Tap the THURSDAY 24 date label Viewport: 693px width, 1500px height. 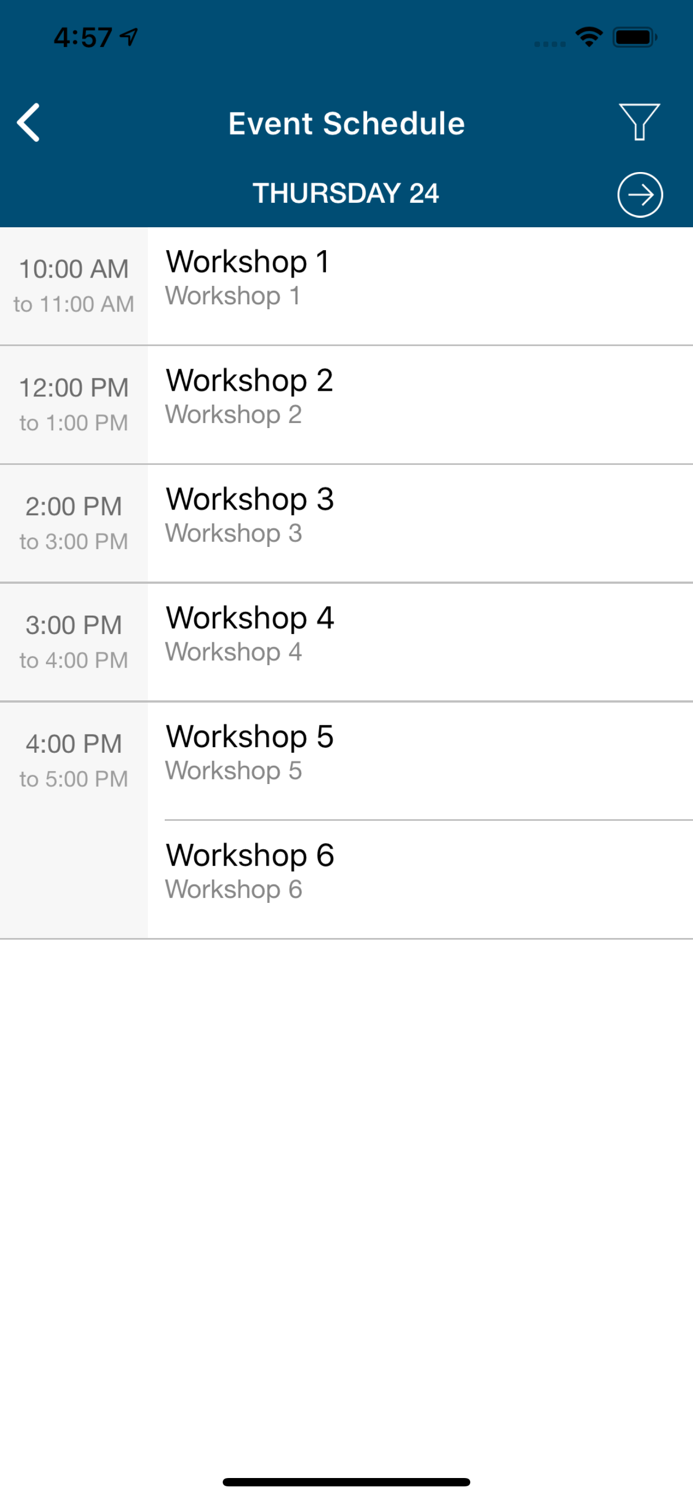click(x=345, y=193)
